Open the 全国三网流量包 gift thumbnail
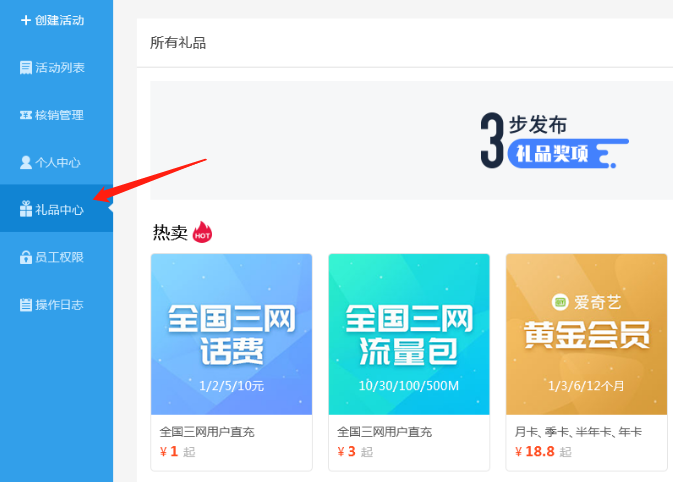The image size is (673, 482). pos(409,334)
